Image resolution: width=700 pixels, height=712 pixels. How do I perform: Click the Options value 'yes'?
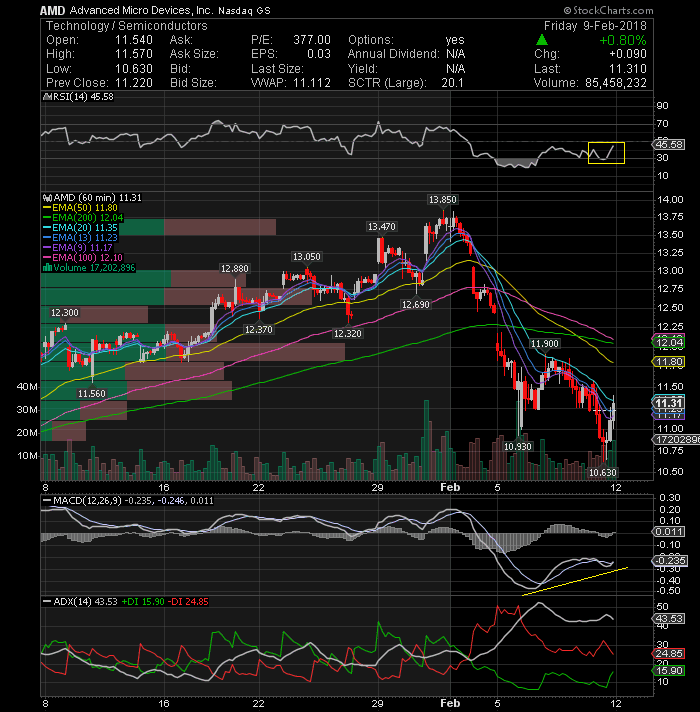[x=455, y=40]
